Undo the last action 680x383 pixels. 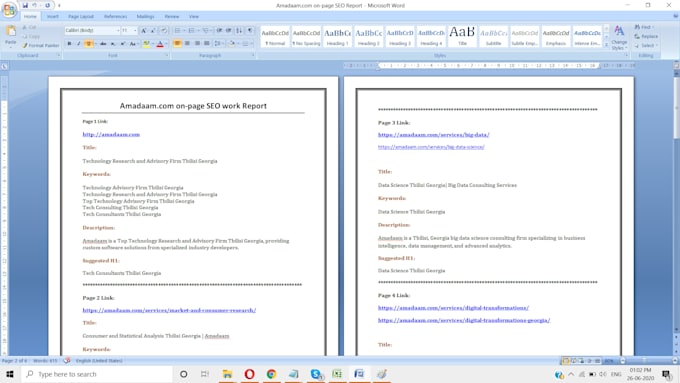click(35, 5)
